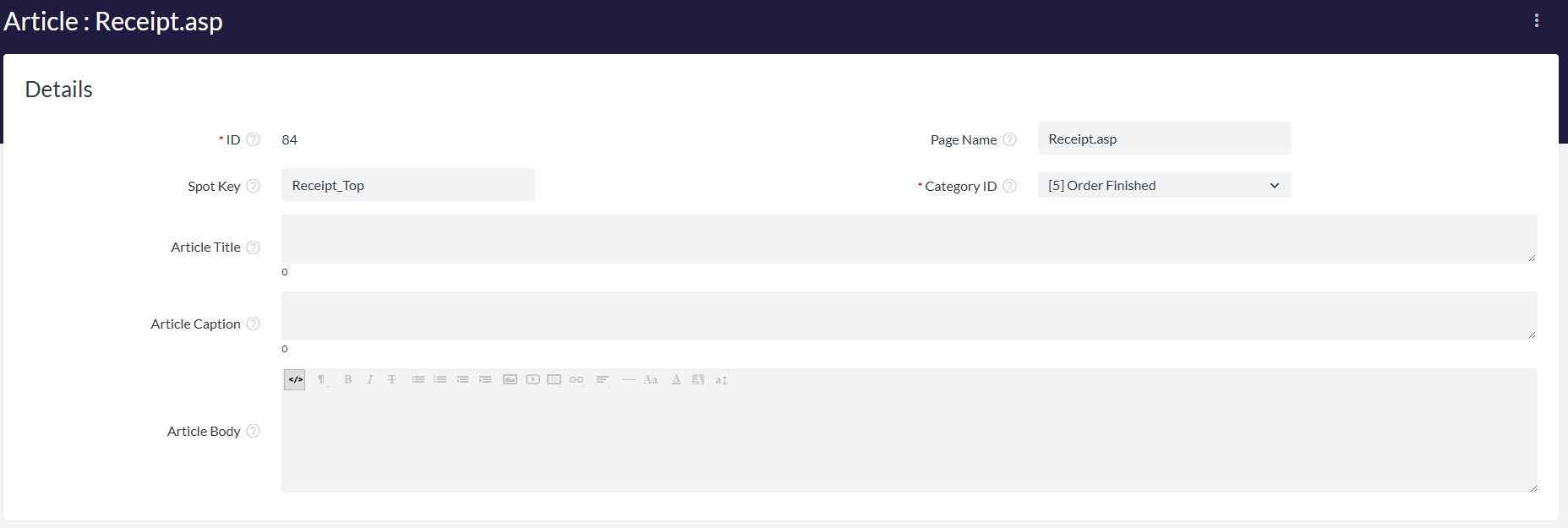Image resolution: width=1568 pixels, height=528 pixels.
Task: Change the text background highlight color
Action: pyautogui.click(x=698, y=380)
